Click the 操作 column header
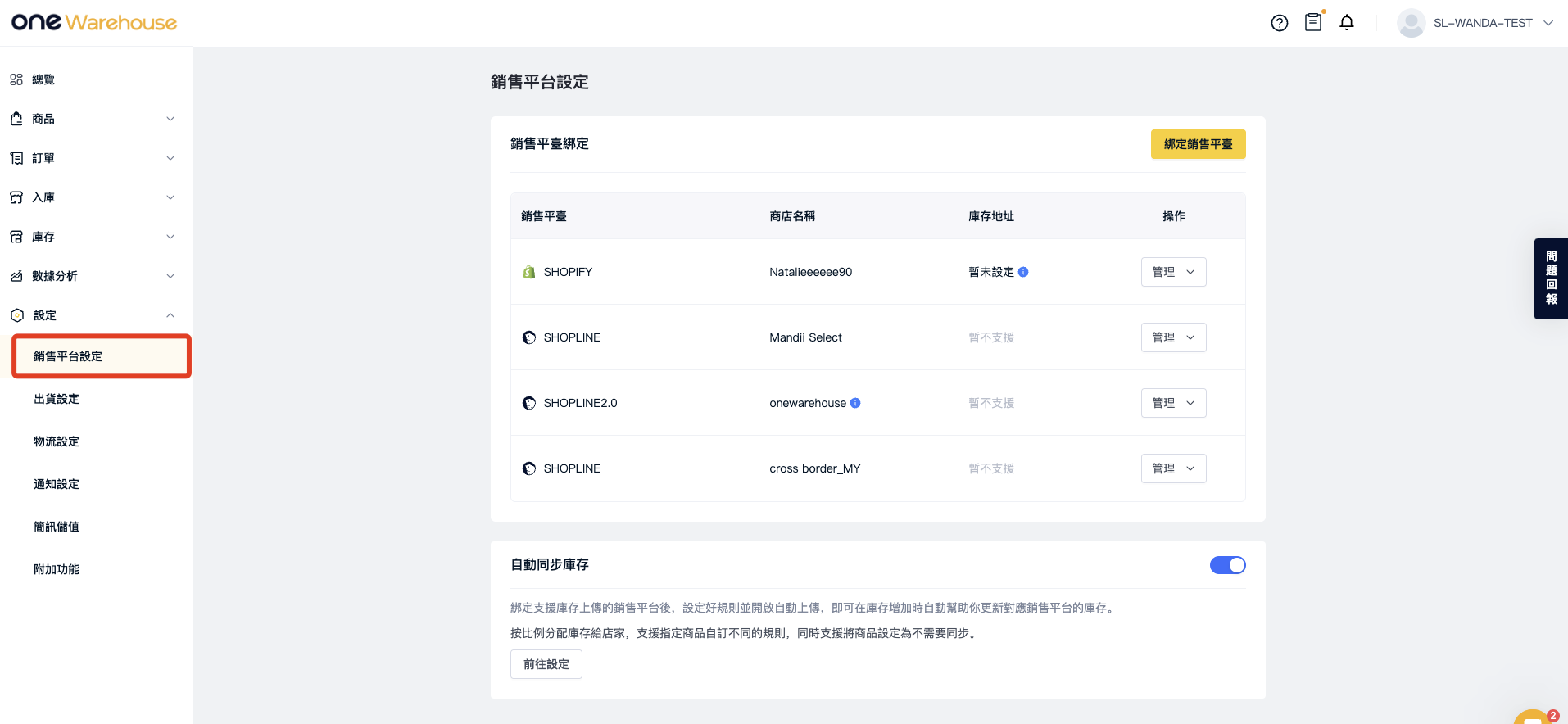Screen dimensions: 1568x724 coord(1174,216)
